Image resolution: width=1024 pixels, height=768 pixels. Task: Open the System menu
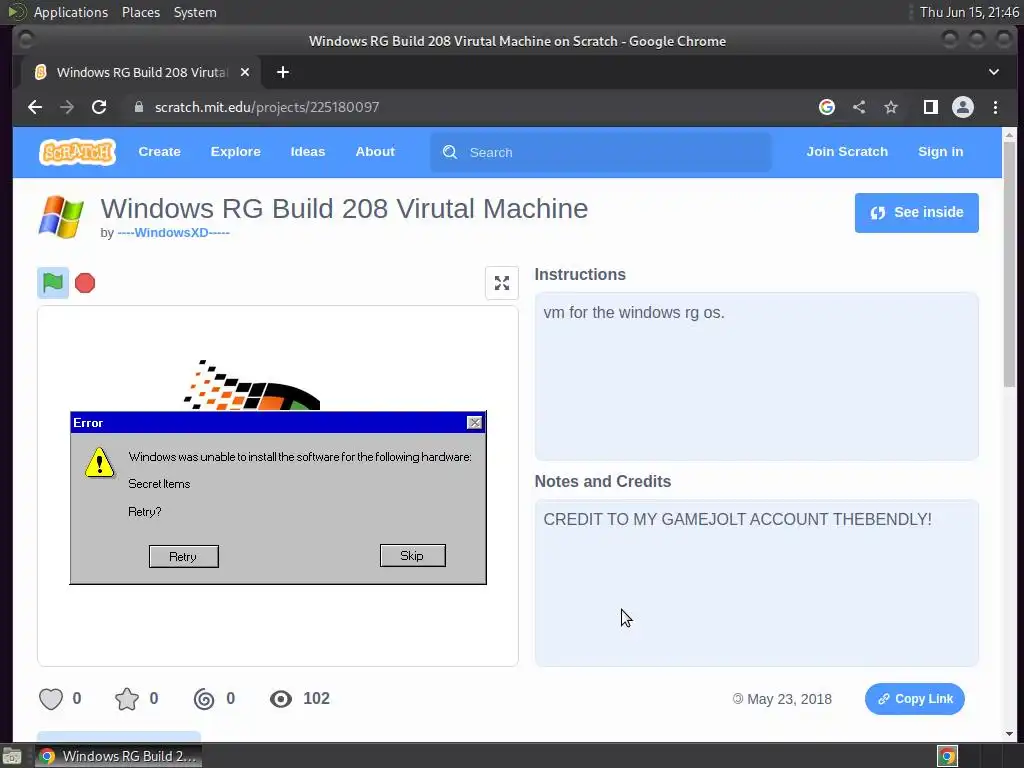click(195, 12)
